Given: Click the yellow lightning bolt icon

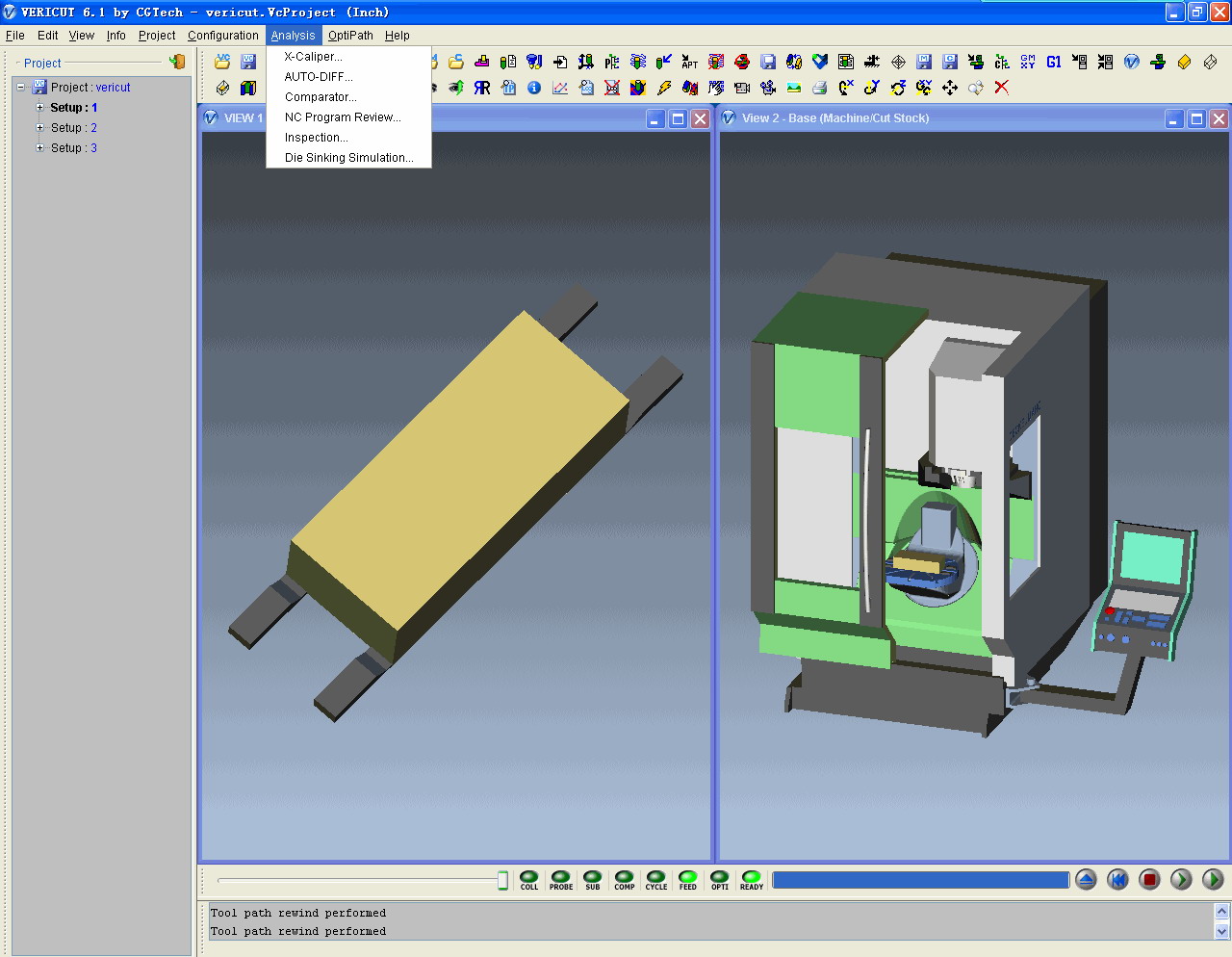Looking at the screenshot, I should 664,88.
